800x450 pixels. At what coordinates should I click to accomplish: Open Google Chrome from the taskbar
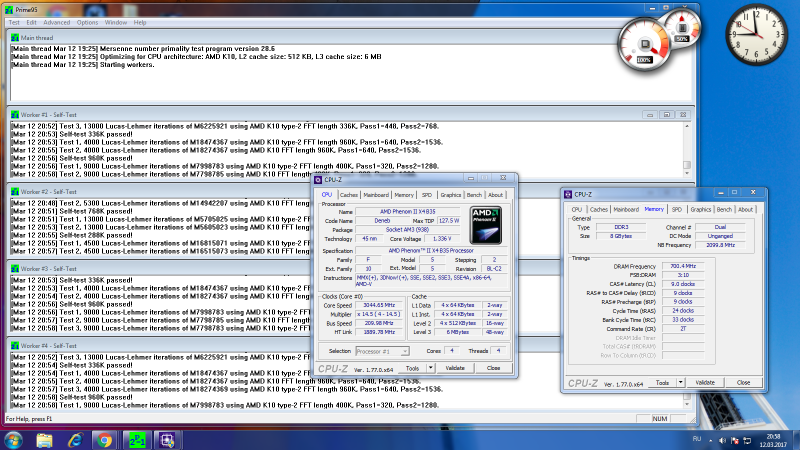[x=103, y=438]
